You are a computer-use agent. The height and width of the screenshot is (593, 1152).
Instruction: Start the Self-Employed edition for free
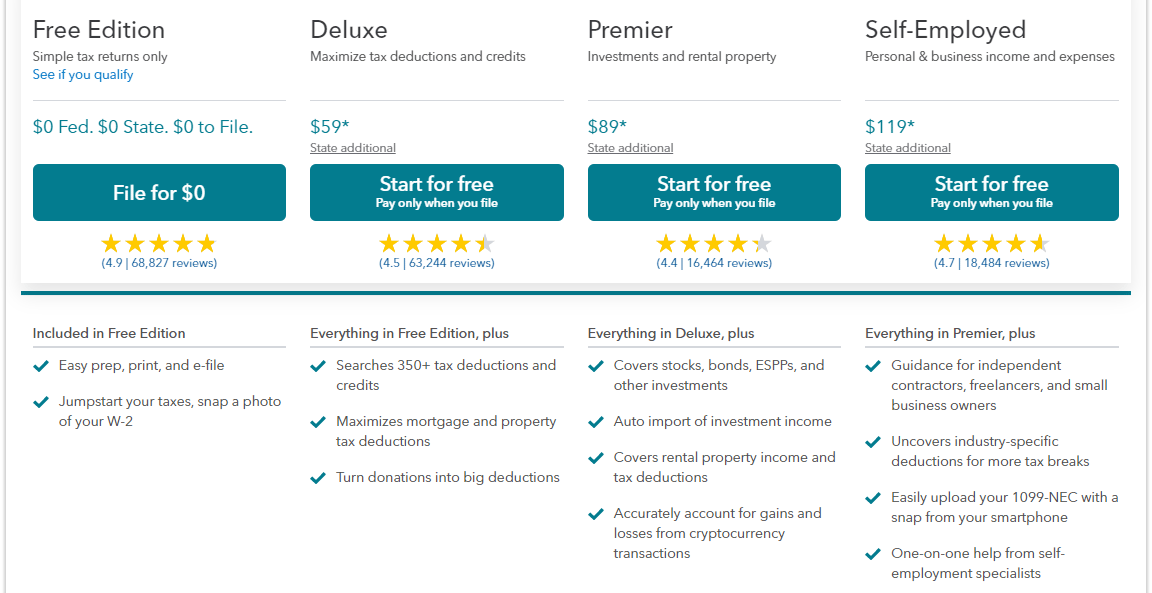coord(991,193)
